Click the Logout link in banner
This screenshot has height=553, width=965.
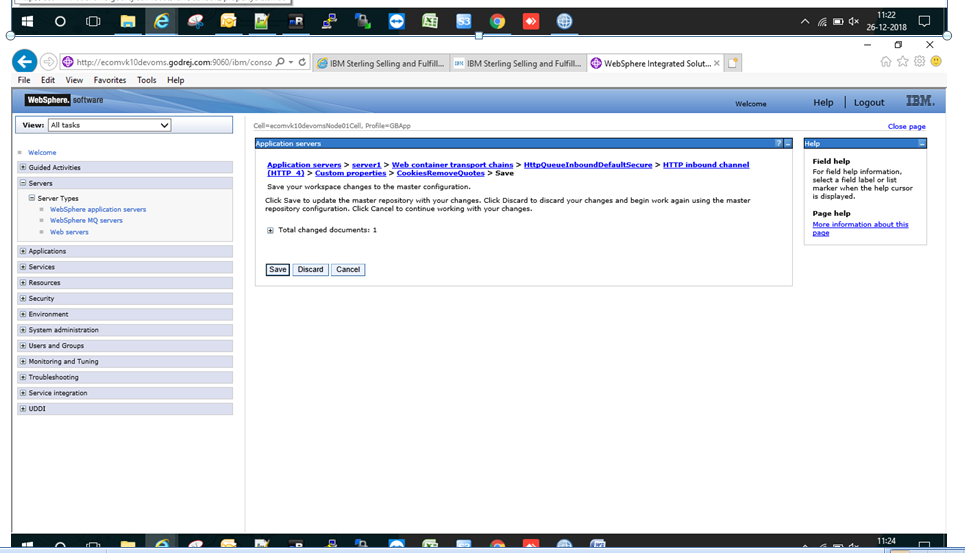coord(868,103)
